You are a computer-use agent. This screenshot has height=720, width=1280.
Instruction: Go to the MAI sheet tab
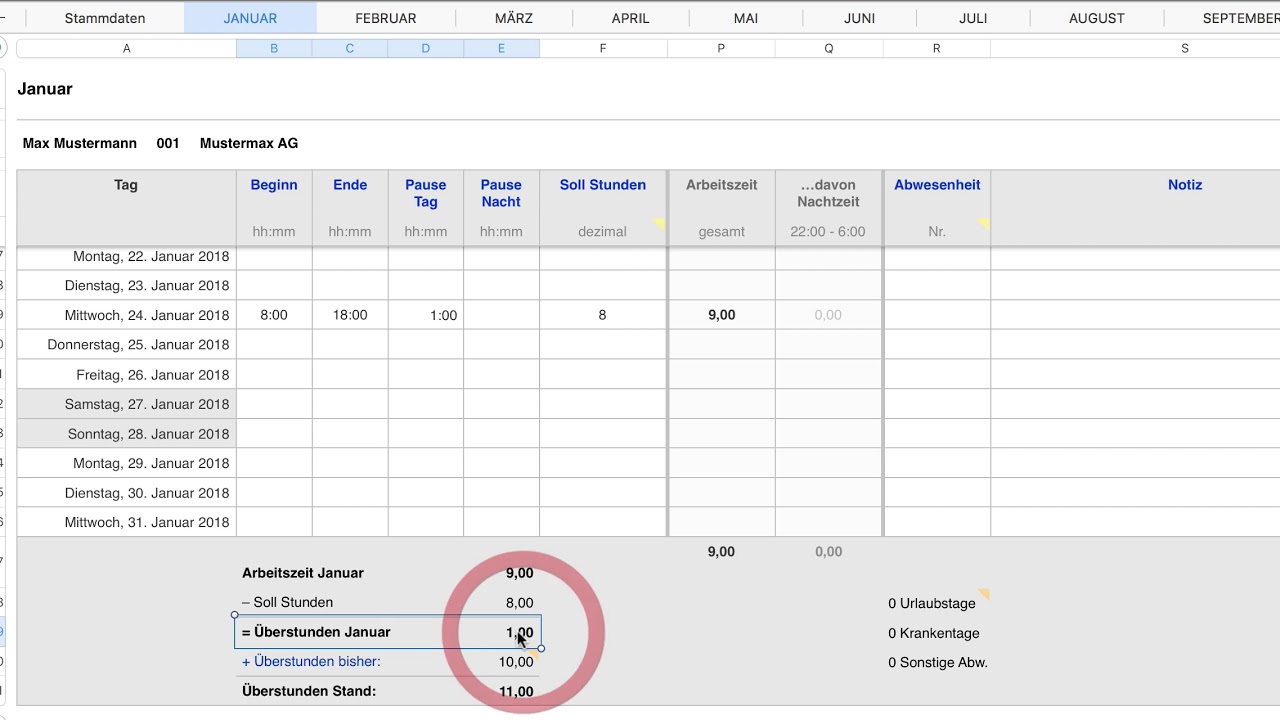click(x=746, y=18)
